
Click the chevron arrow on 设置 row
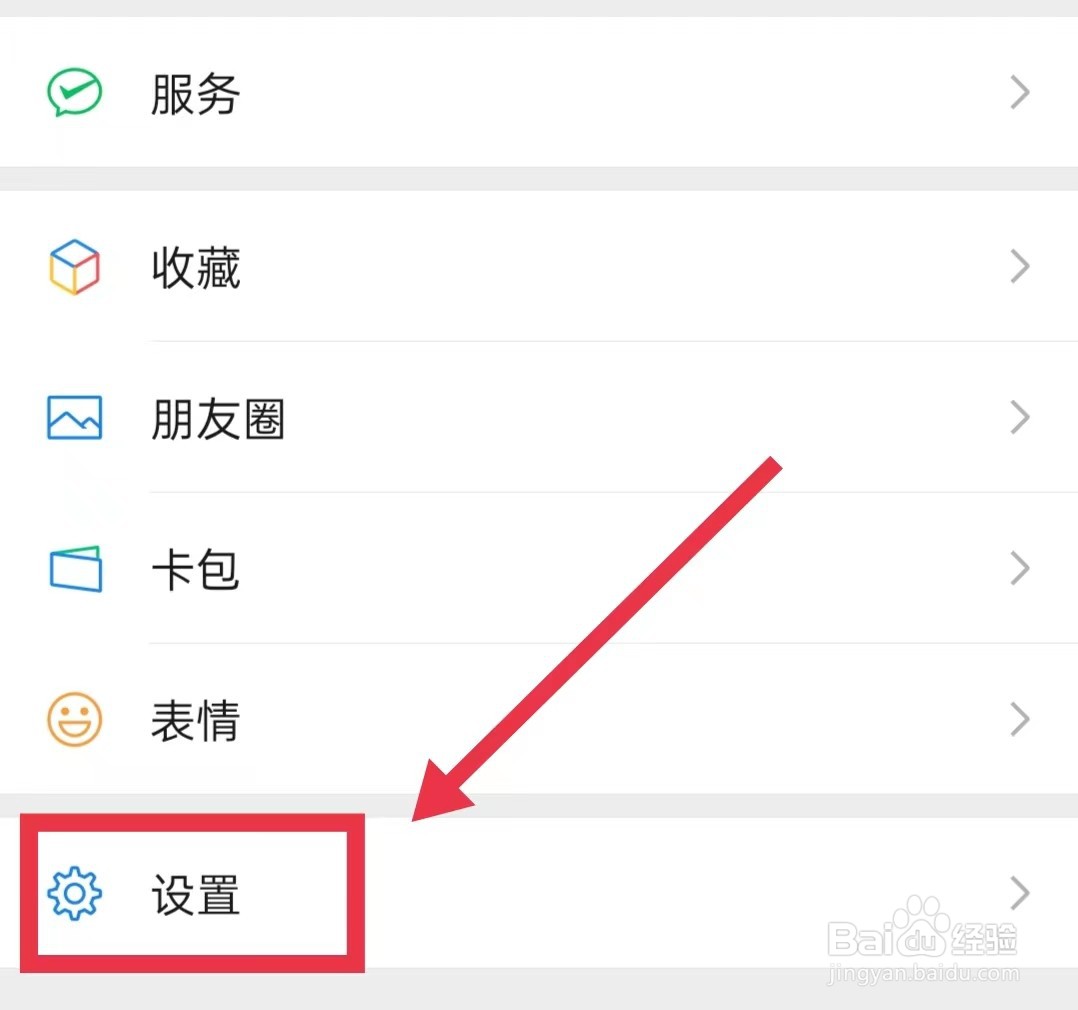[1020, 893]
